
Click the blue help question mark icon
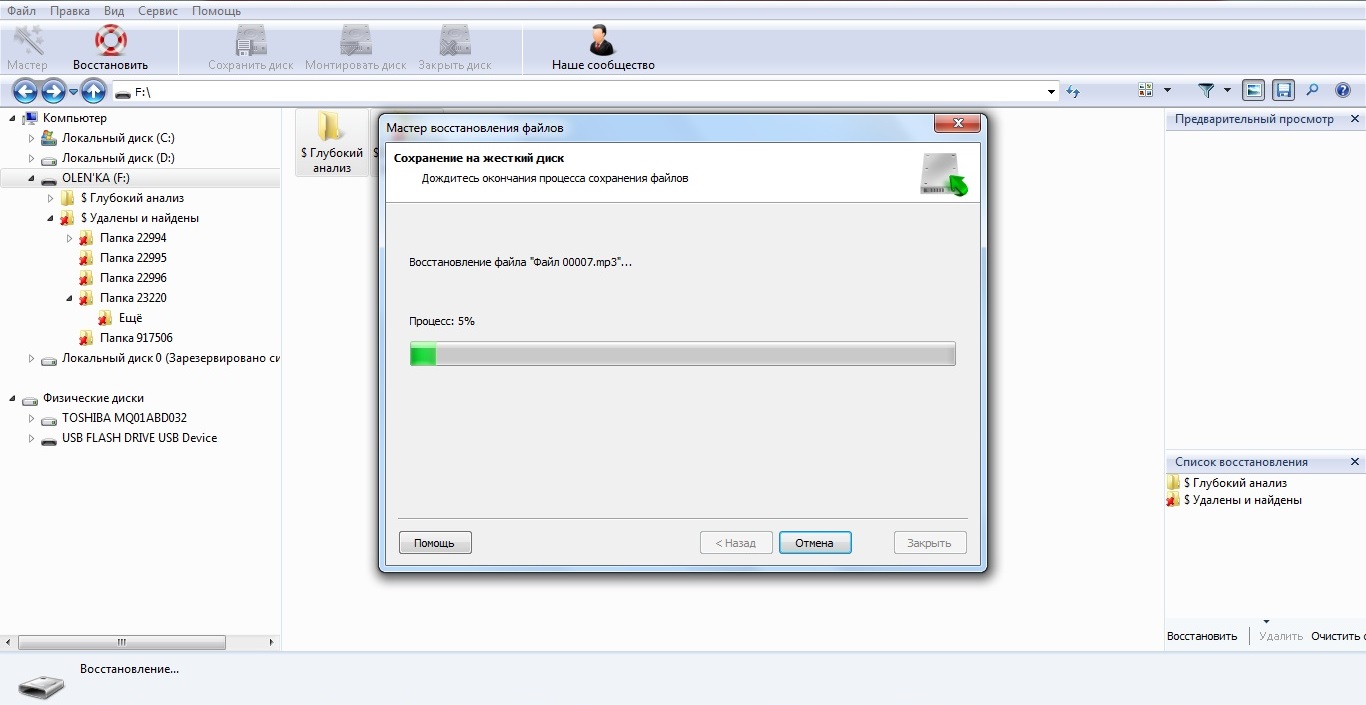(1343, 90)
